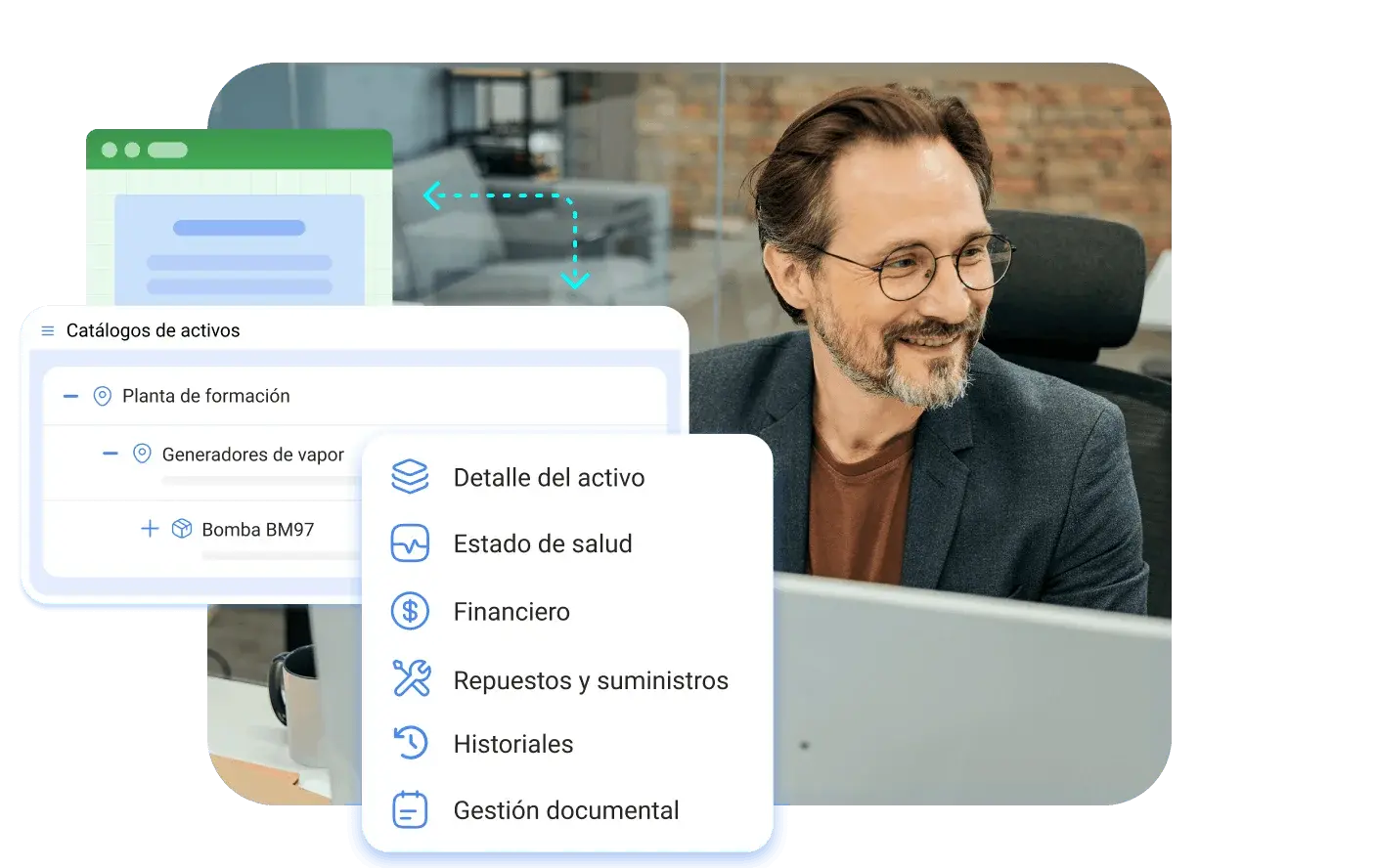The image size is (1377, 868).
Task: Click the cube icon next to Bomba BM97
Action: (180, 529)
